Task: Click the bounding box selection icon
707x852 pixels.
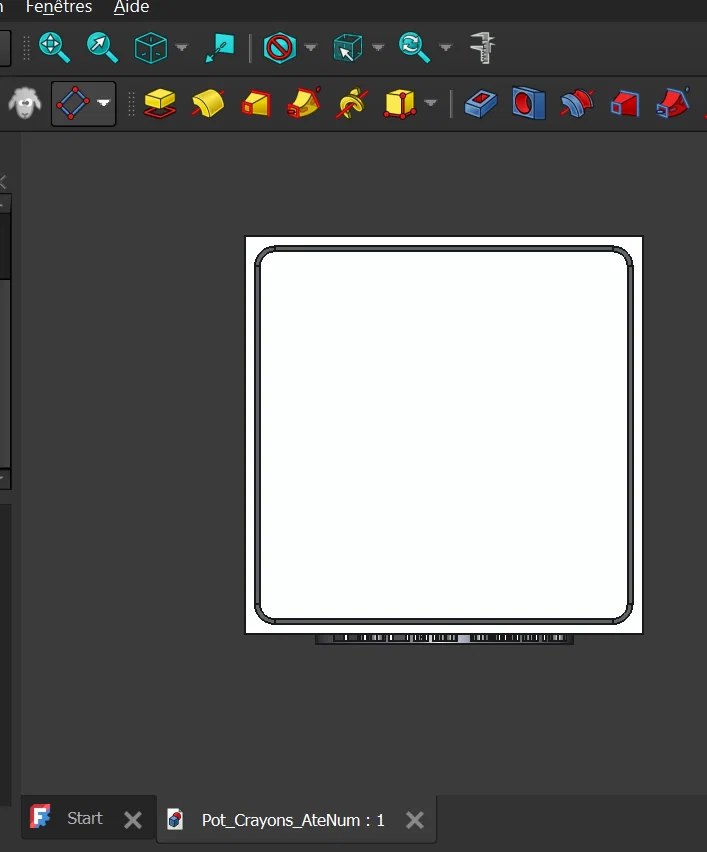Action: (x=347, y=48)
